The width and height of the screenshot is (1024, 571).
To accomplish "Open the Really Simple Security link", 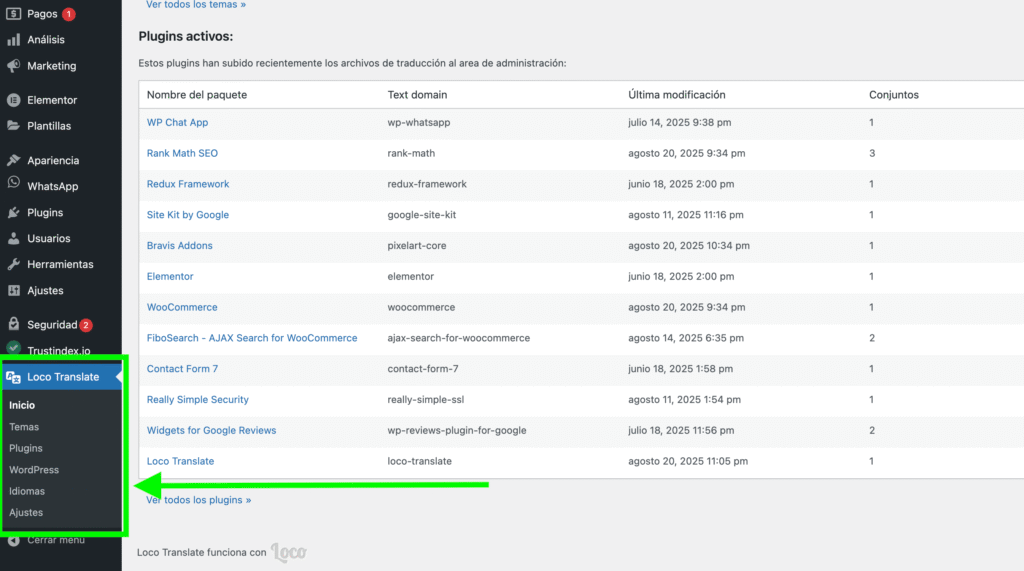I will tap(198, 399).
